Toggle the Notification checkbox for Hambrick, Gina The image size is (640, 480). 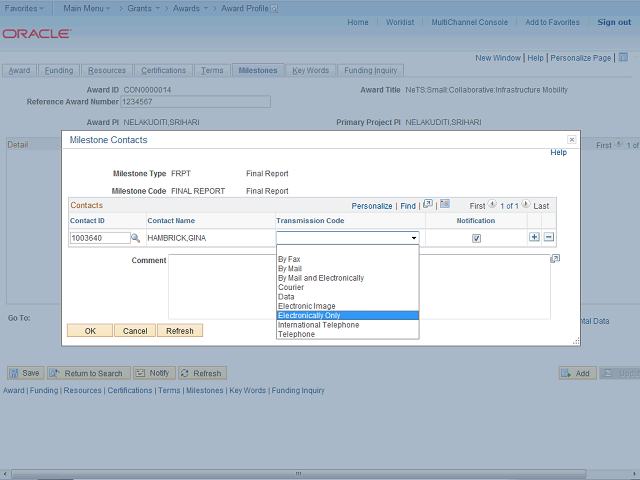point(476,238)
